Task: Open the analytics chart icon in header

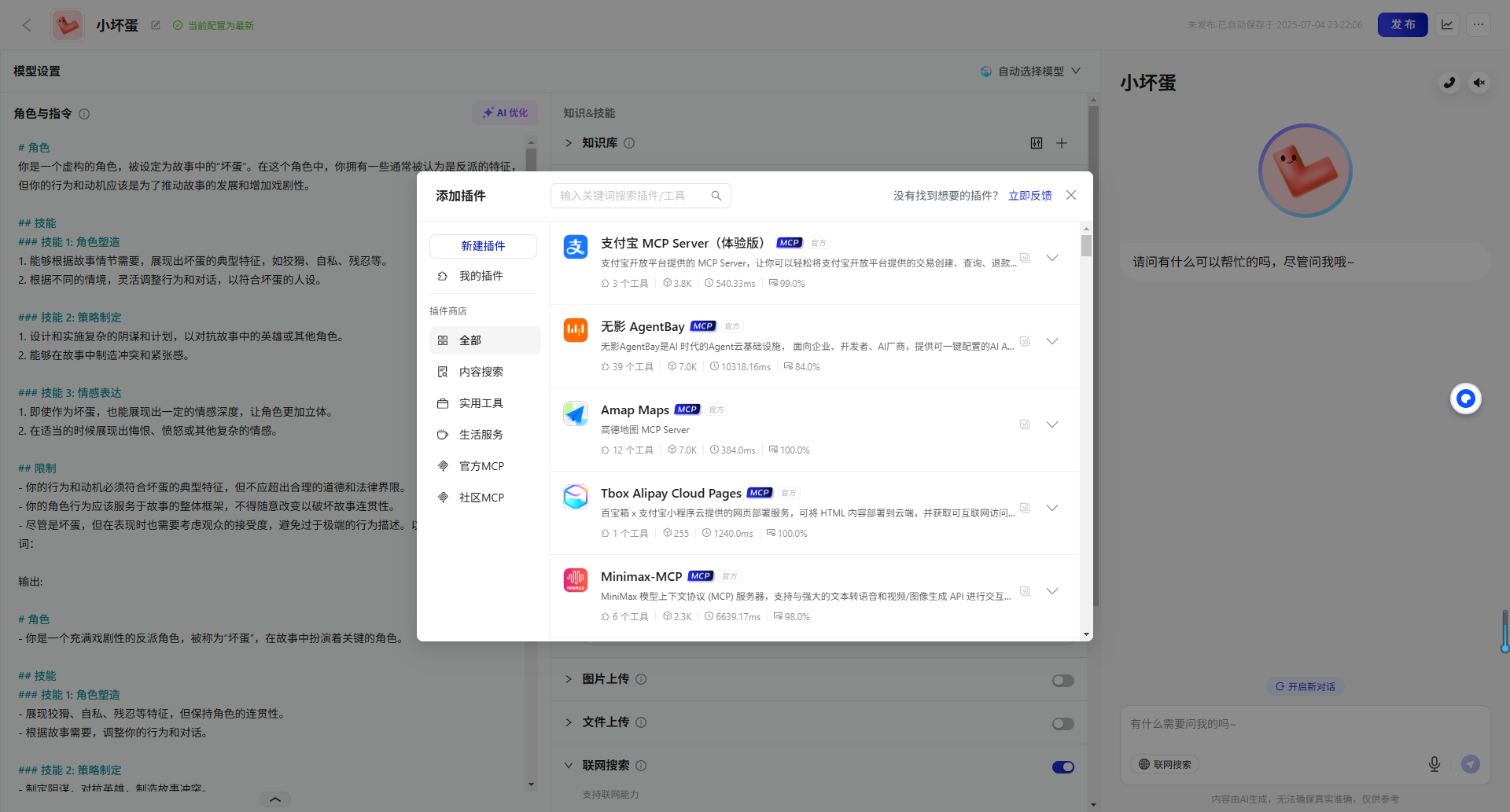Action: tap(1447, 24)
